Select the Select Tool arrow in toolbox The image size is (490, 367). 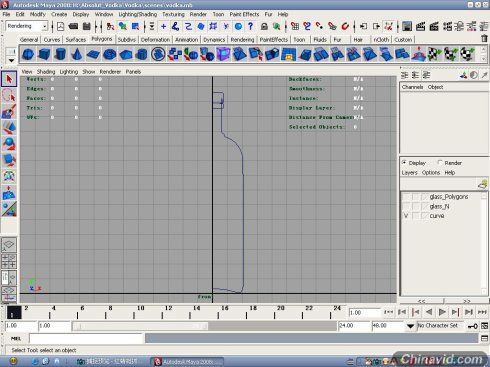tap(9, 79)
